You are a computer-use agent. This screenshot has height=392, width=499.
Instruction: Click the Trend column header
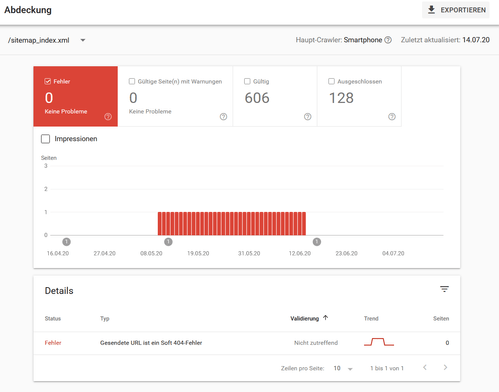click(371, 319)
